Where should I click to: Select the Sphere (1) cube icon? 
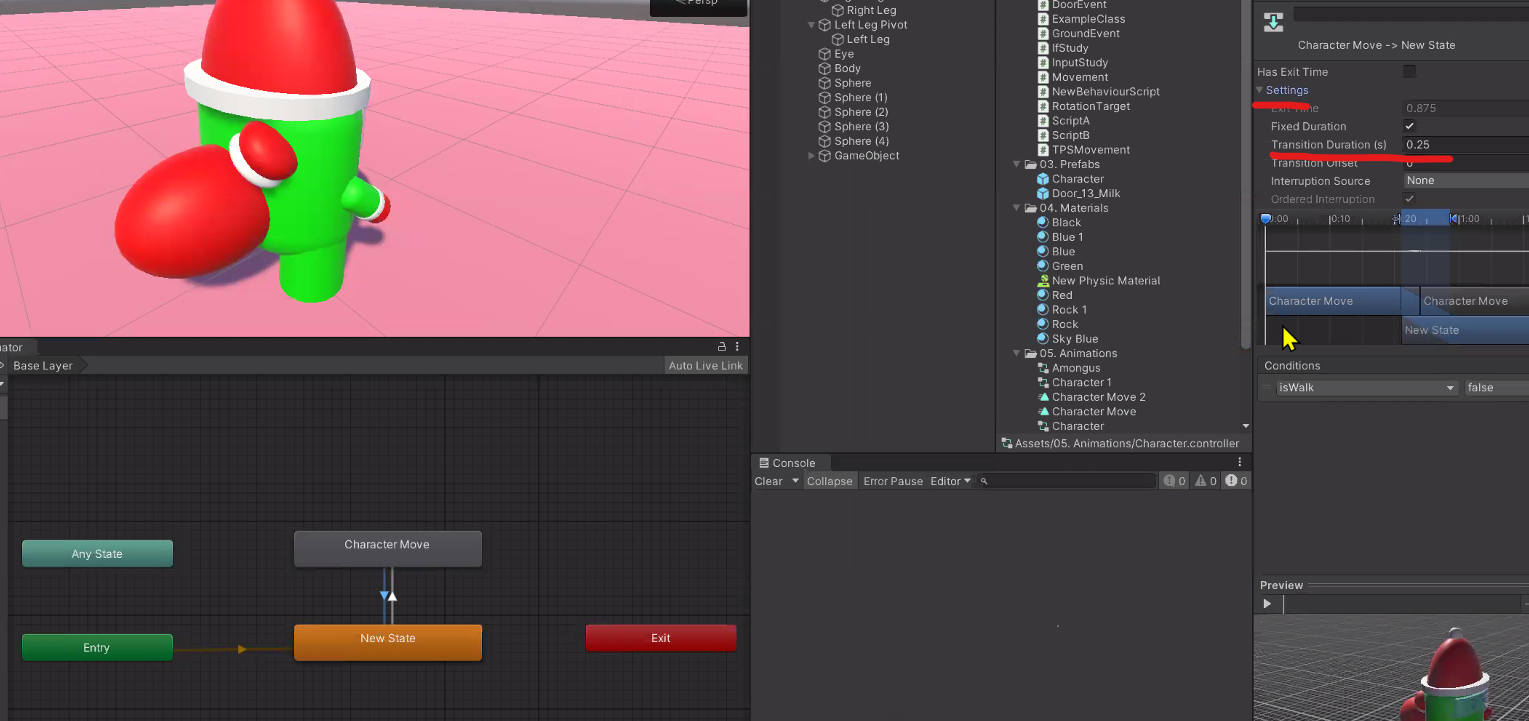click(x=825, y=98)
